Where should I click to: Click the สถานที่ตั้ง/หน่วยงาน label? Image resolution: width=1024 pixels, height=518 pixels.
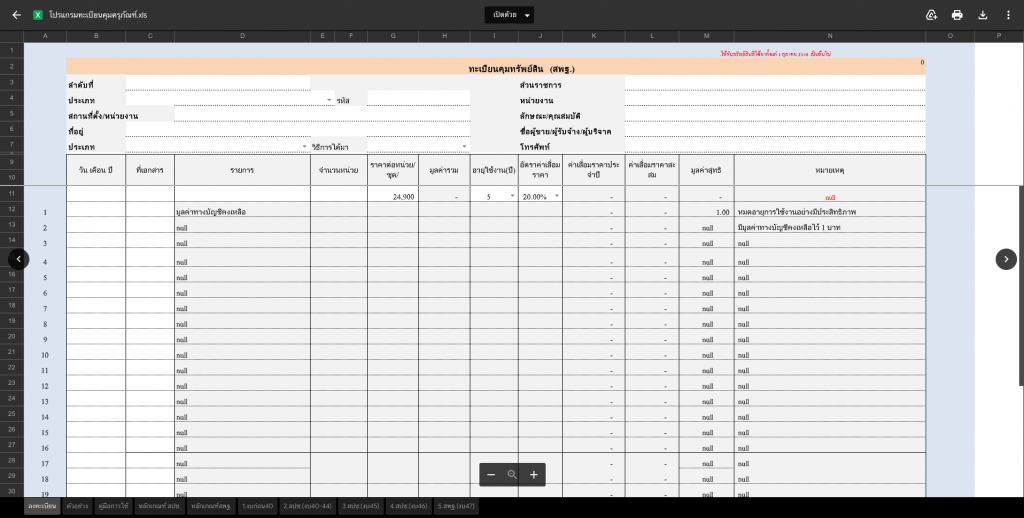pos(103,116)
